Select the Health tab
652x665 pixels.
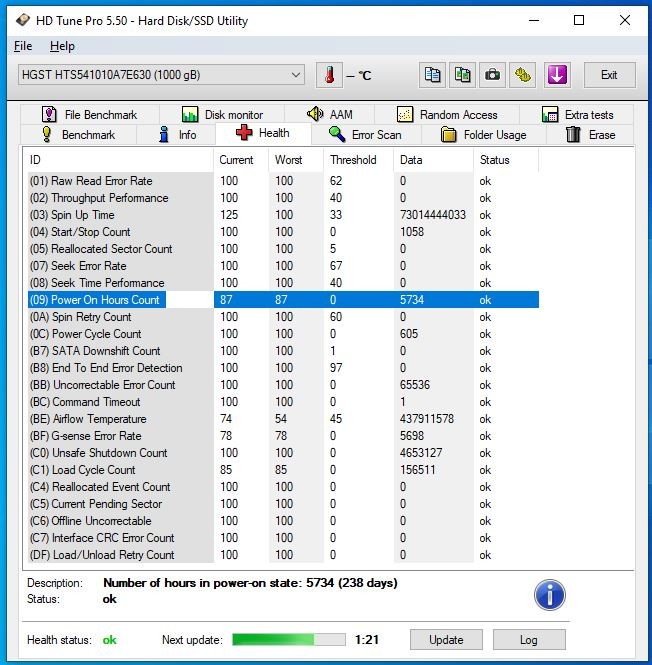click(263, 133)
